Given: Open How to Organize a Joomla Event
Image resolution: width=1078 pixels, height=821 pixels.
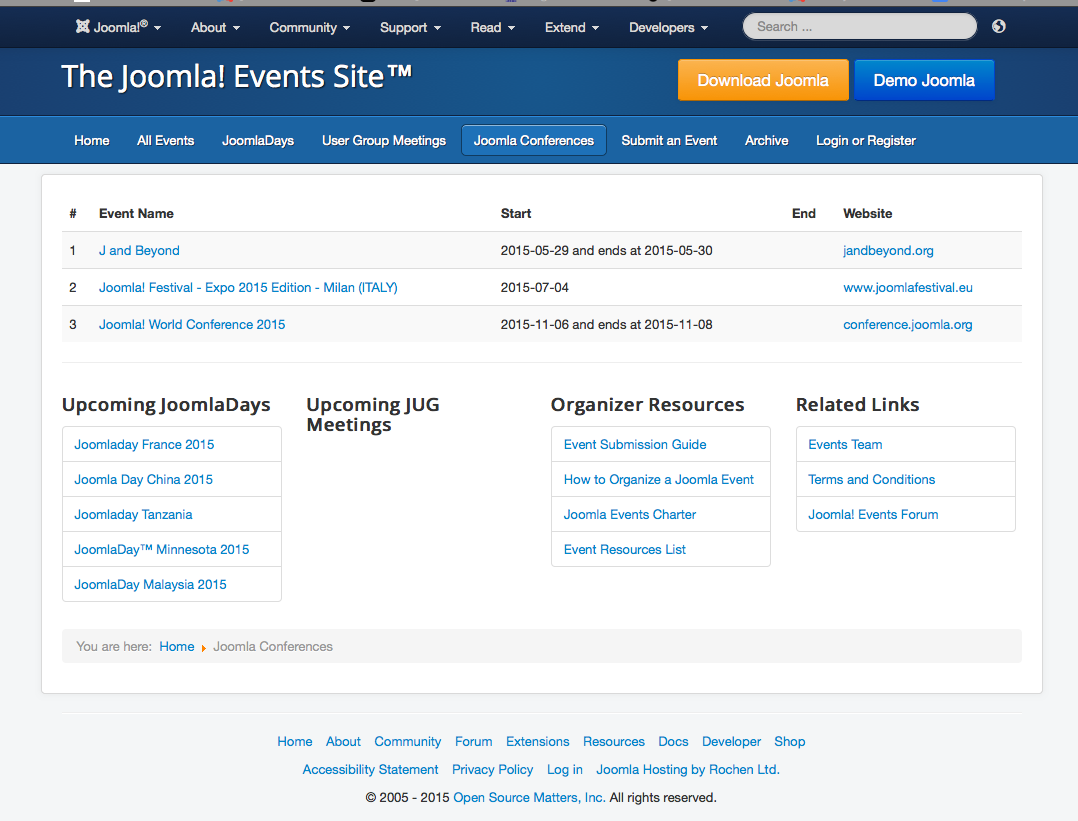Looking at the screenshot, I should click(x=659, y=479).
